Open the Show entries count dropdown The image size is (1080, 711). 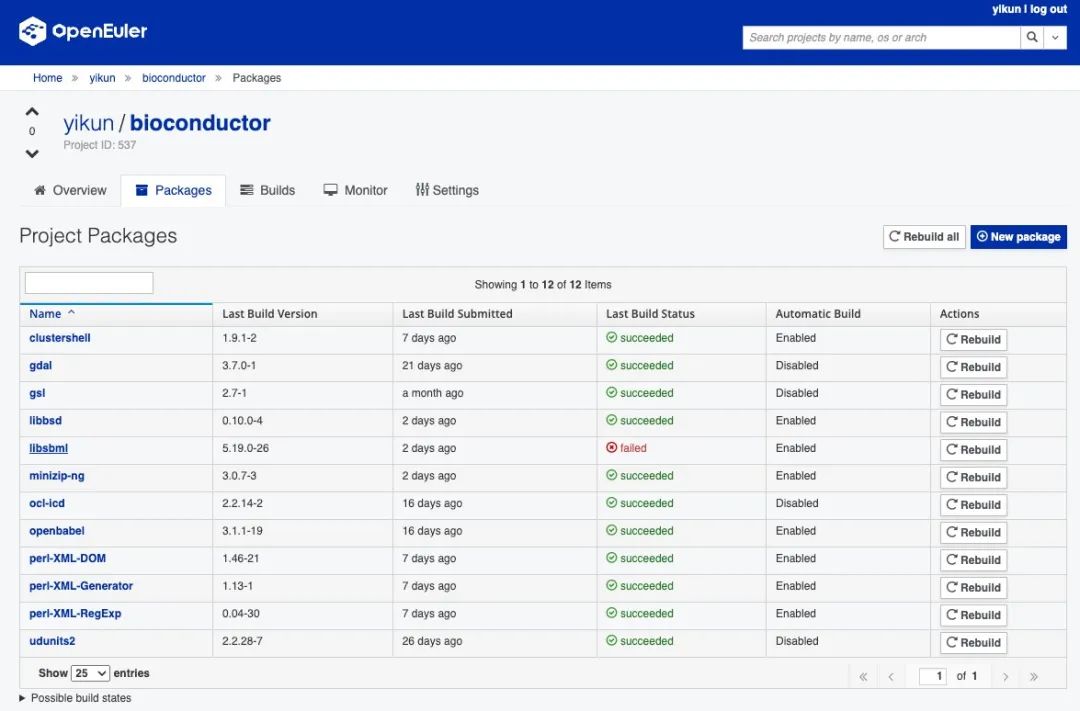point(90,674)
